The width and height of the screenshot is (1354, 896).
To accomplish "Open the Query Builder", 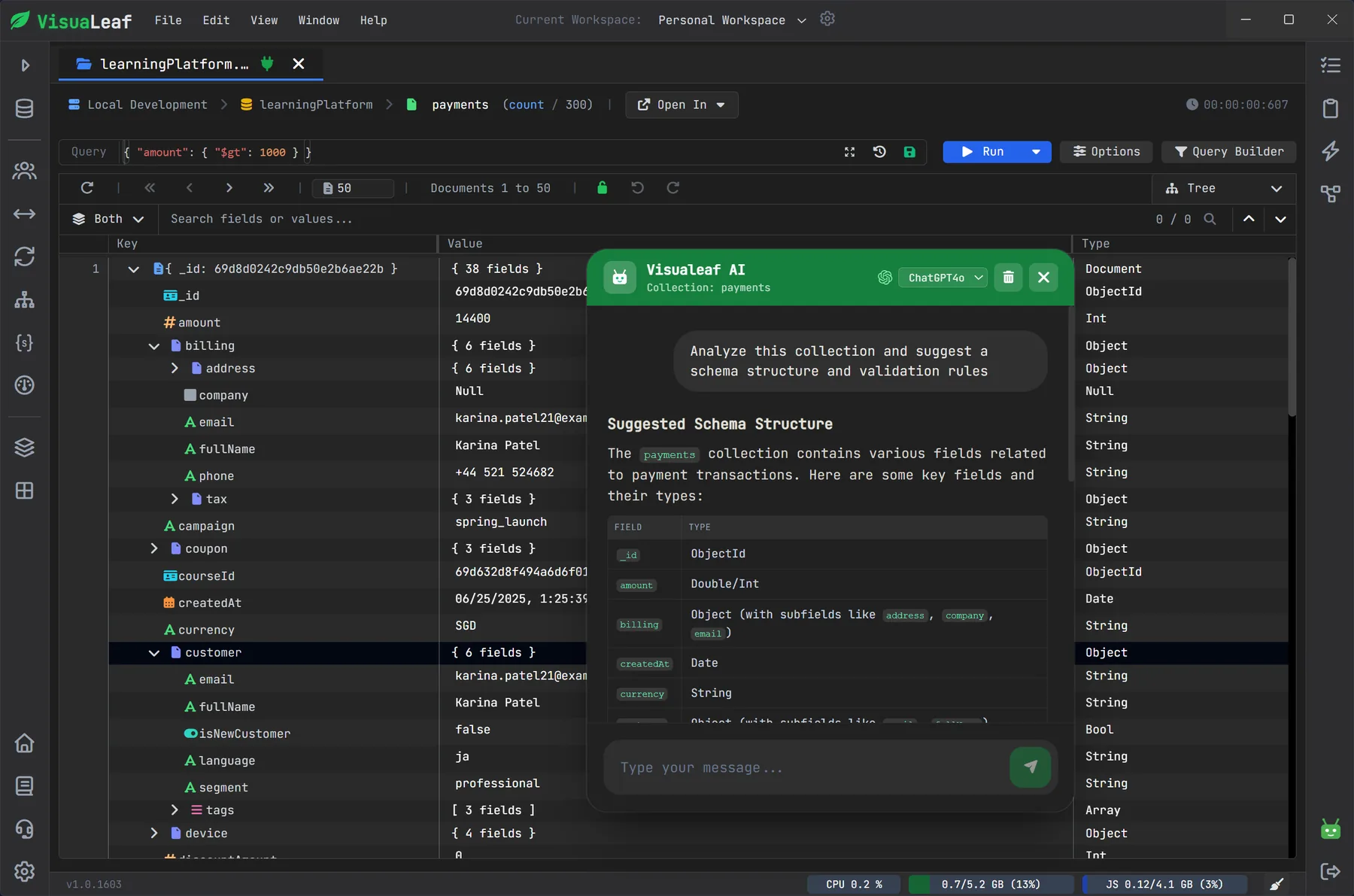I will pyautogui.click(x=1229, y=152).
